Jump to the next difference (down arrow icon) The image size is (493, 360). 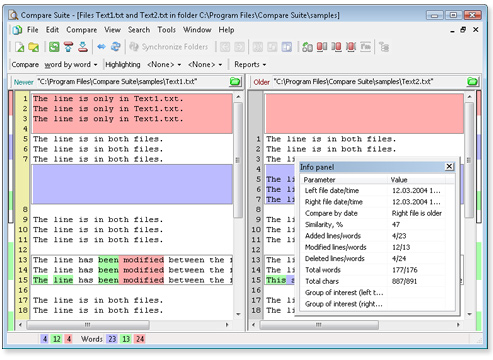(x=83, y=47)
